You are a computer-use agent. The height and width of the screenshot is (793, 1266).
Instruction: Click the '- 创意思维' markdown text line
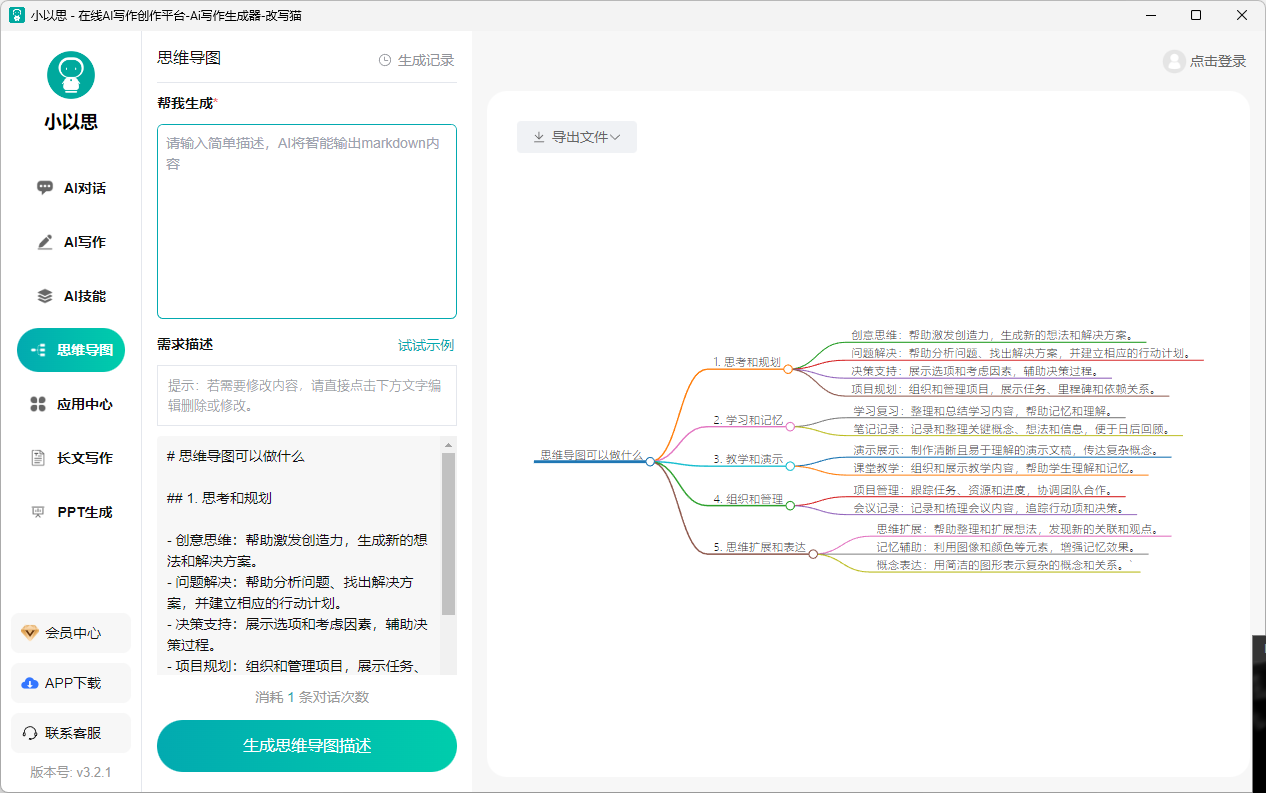pyautogui.click(x=297, y=550)
